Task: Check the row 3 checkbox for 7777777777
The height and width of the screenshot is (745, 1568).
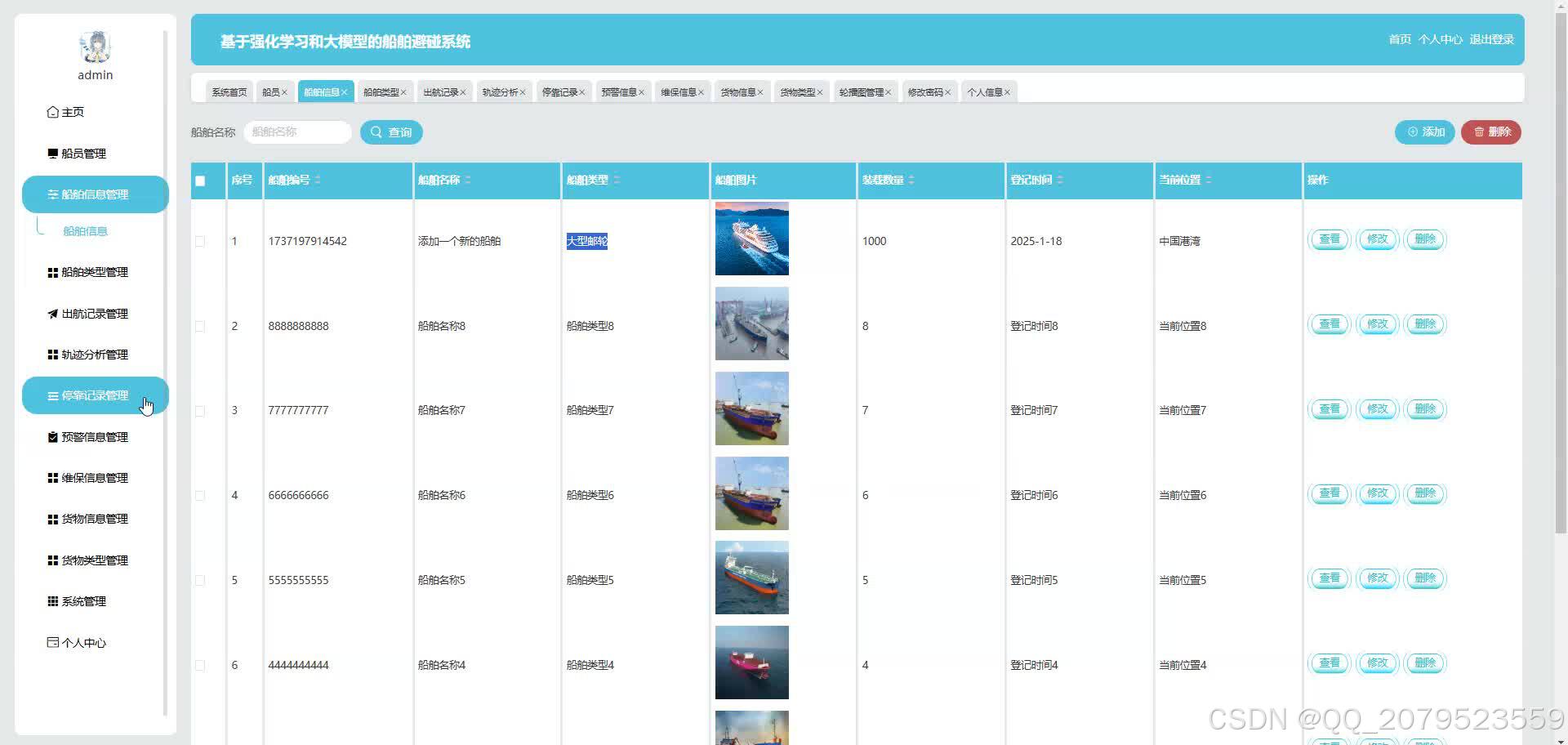Action: click(x=200, y=411)
